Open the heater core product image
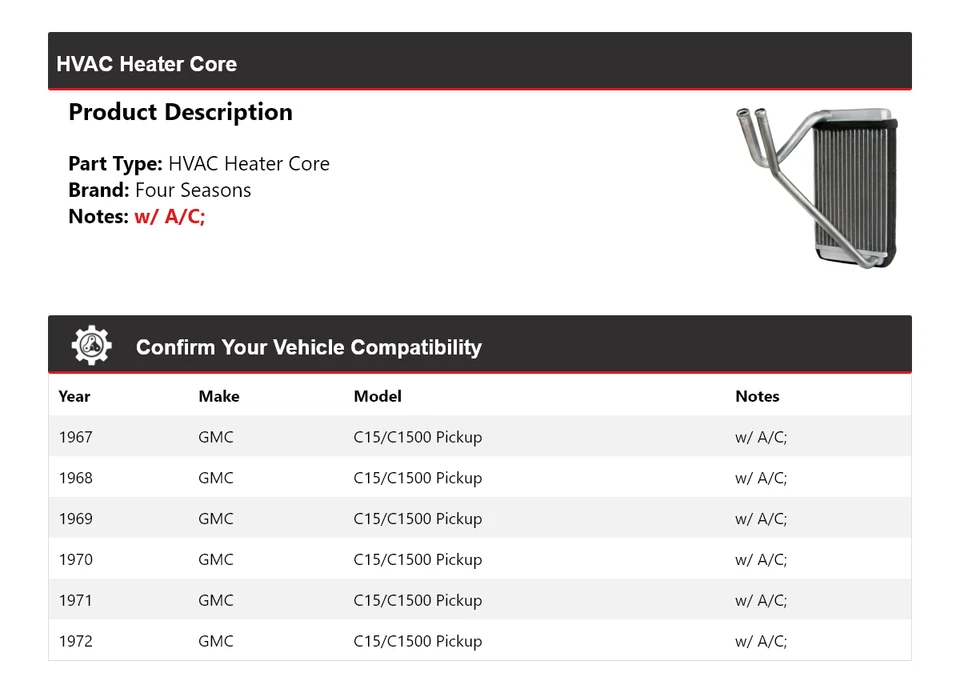The width and height of the screenshot is (960, 693). tap(816, 185)
